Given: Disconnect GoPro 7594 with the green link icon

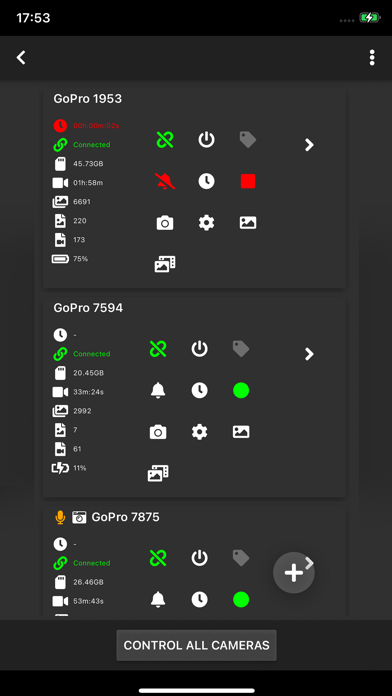Looking at the screenshot, I should [x=158, y=349].
